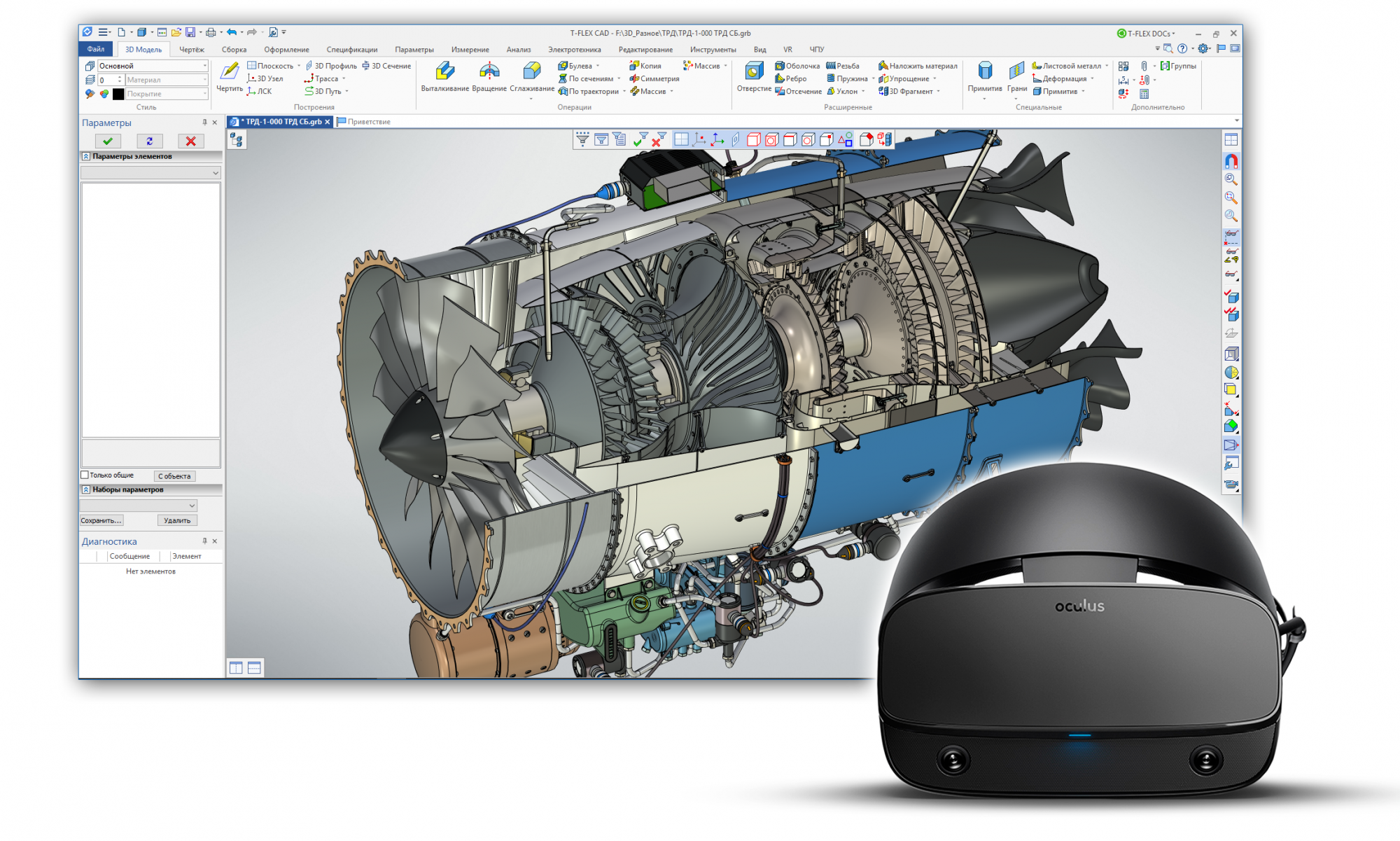Click the С объекта button
The image size is (1400, 841).
click(x=174, y=476)
